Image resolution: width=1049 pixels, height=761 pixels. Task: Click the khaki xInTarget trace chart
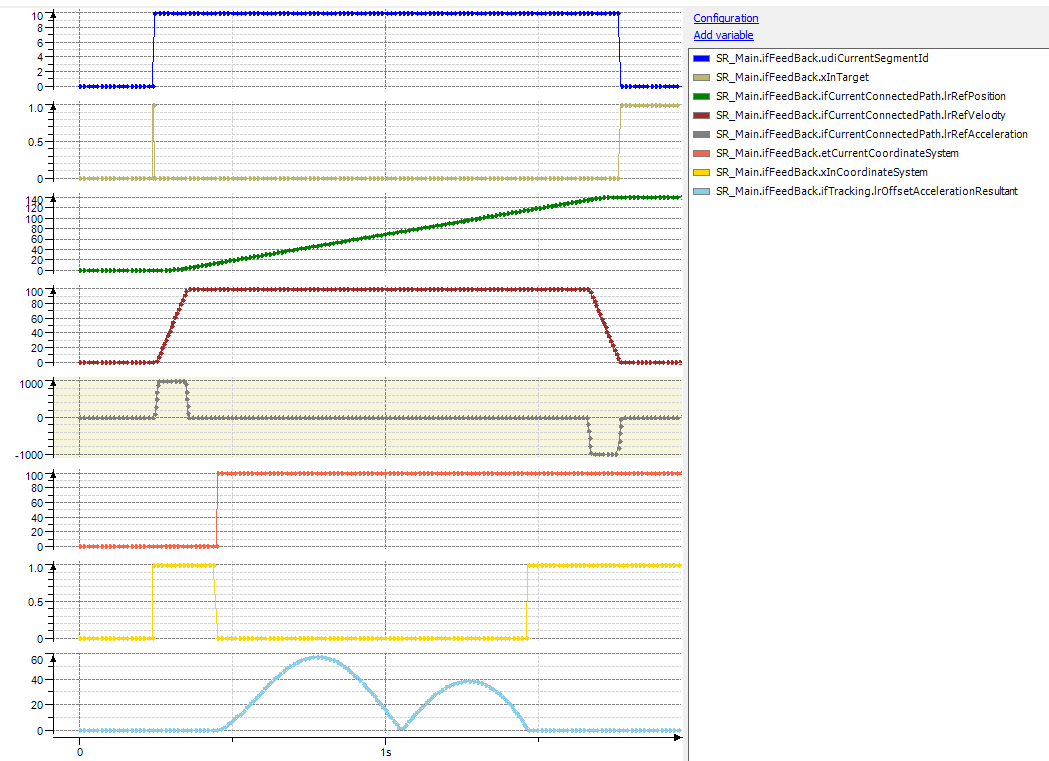368,142
